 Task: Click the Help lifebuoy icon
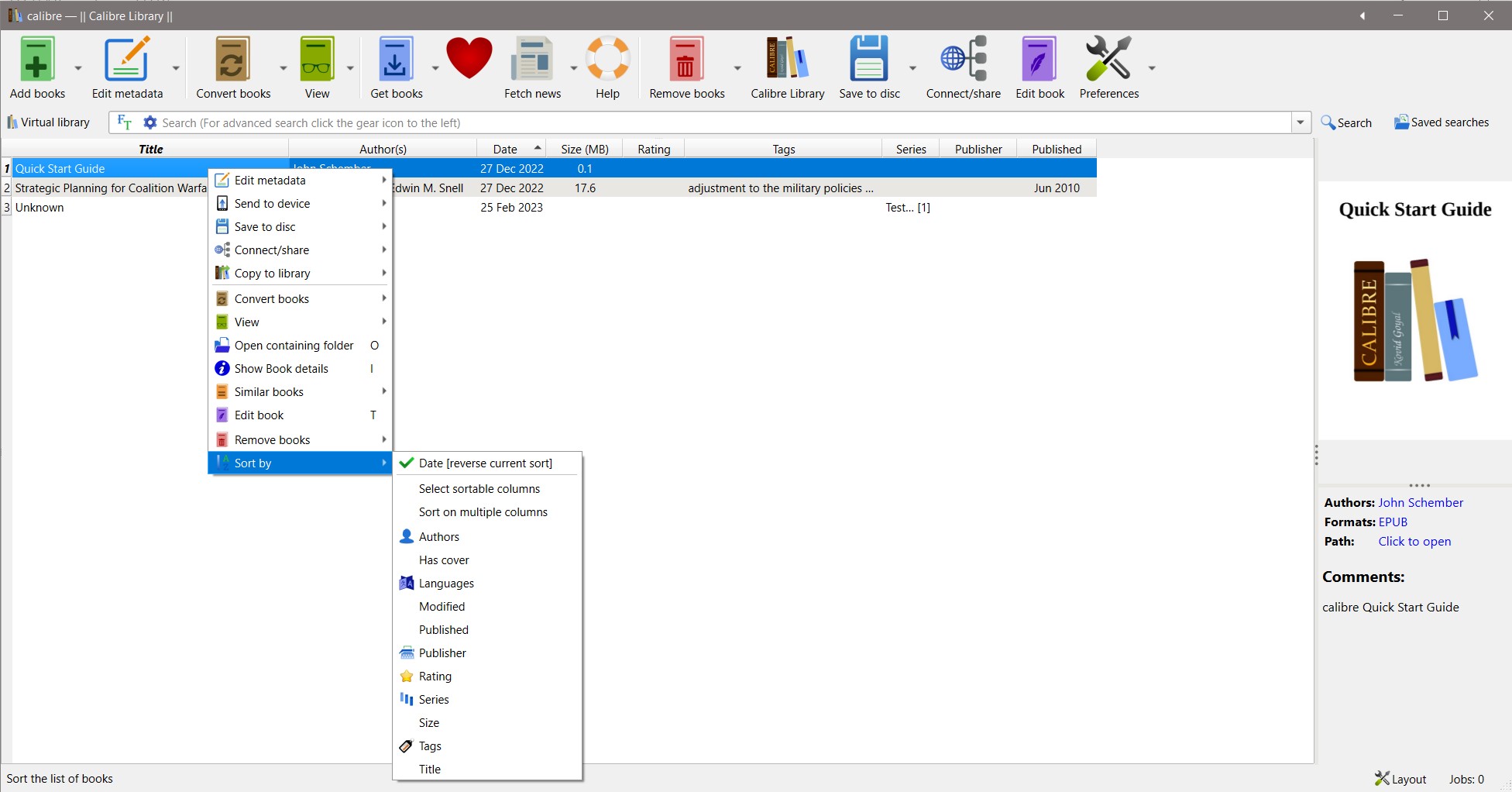pyautogui.click(x=607, y=59)
